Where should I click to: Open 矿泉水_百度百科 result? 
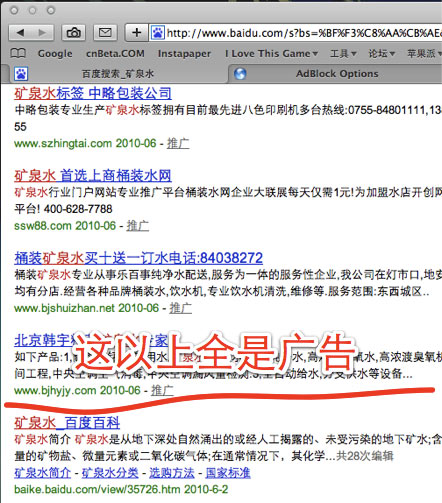[67, 423]
